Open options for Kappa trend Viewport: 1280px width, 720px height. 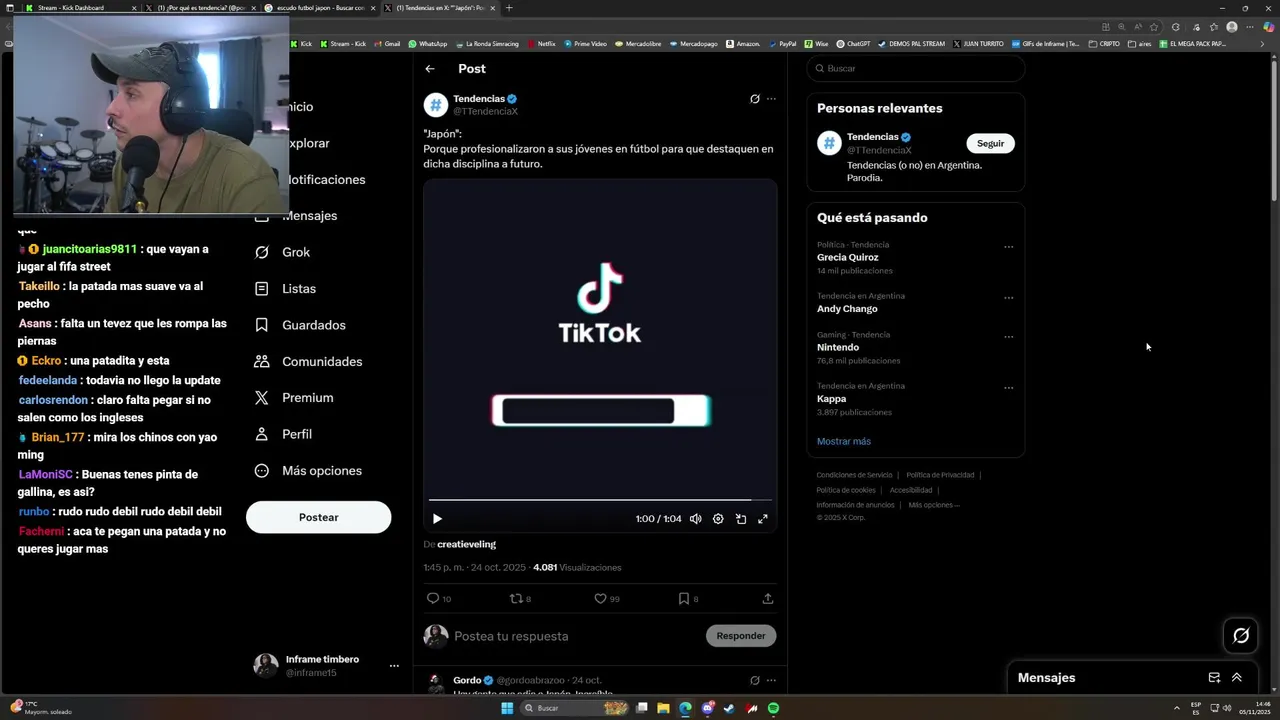tap(1008, 387)
